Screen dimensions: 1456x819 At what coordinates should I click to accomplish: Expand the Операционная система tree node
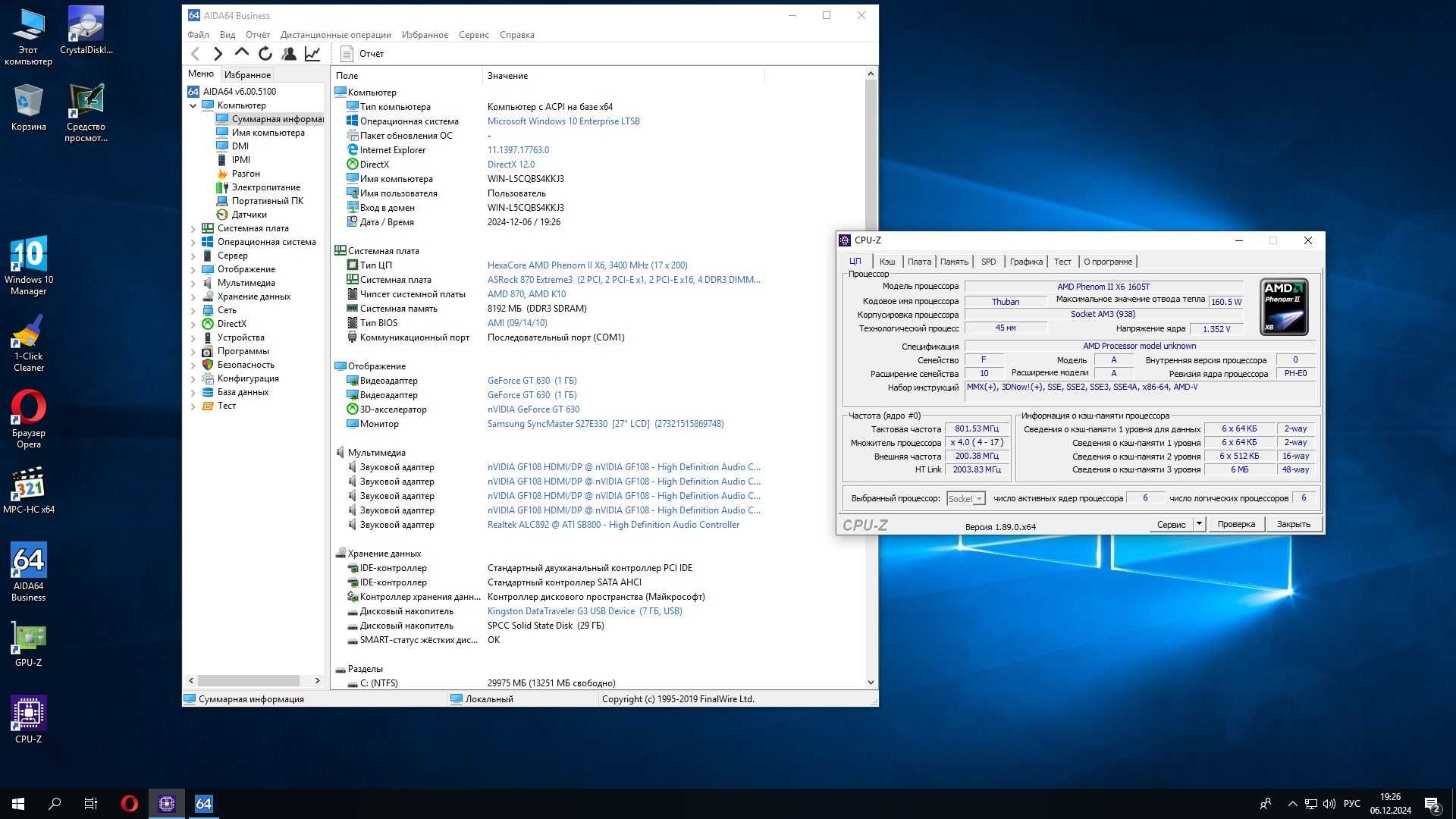[x=193, y=242]
